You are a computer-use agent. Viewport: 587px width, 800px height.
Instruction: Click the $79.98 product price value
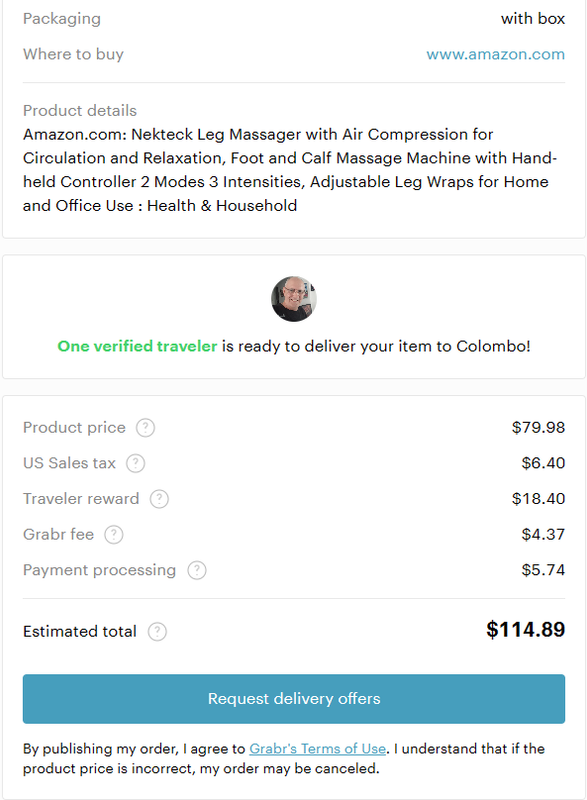click(539, 428)
